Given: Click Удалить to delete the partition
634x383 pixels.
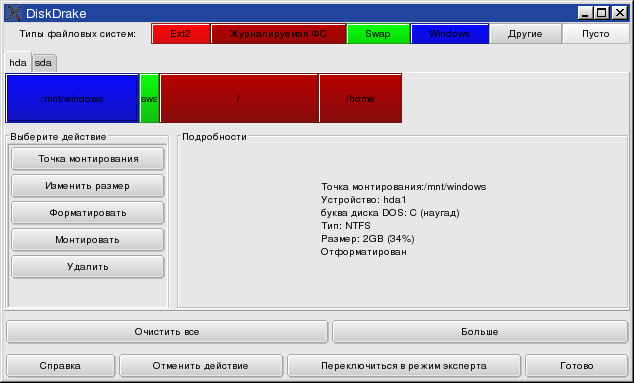Looking at the screenshot, I should (88, 267).
